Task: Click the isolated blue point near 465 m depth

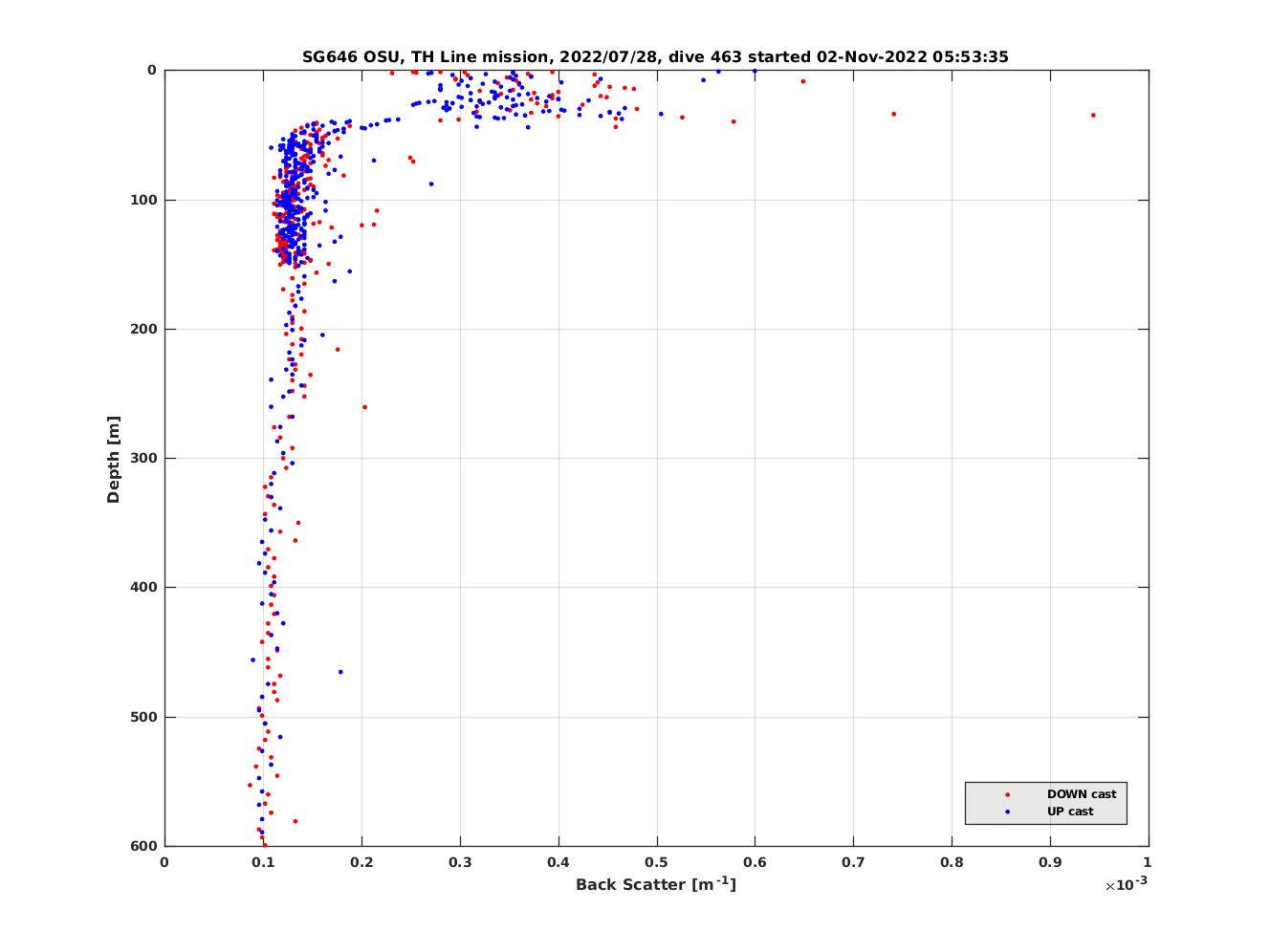Action: [340, 672]
